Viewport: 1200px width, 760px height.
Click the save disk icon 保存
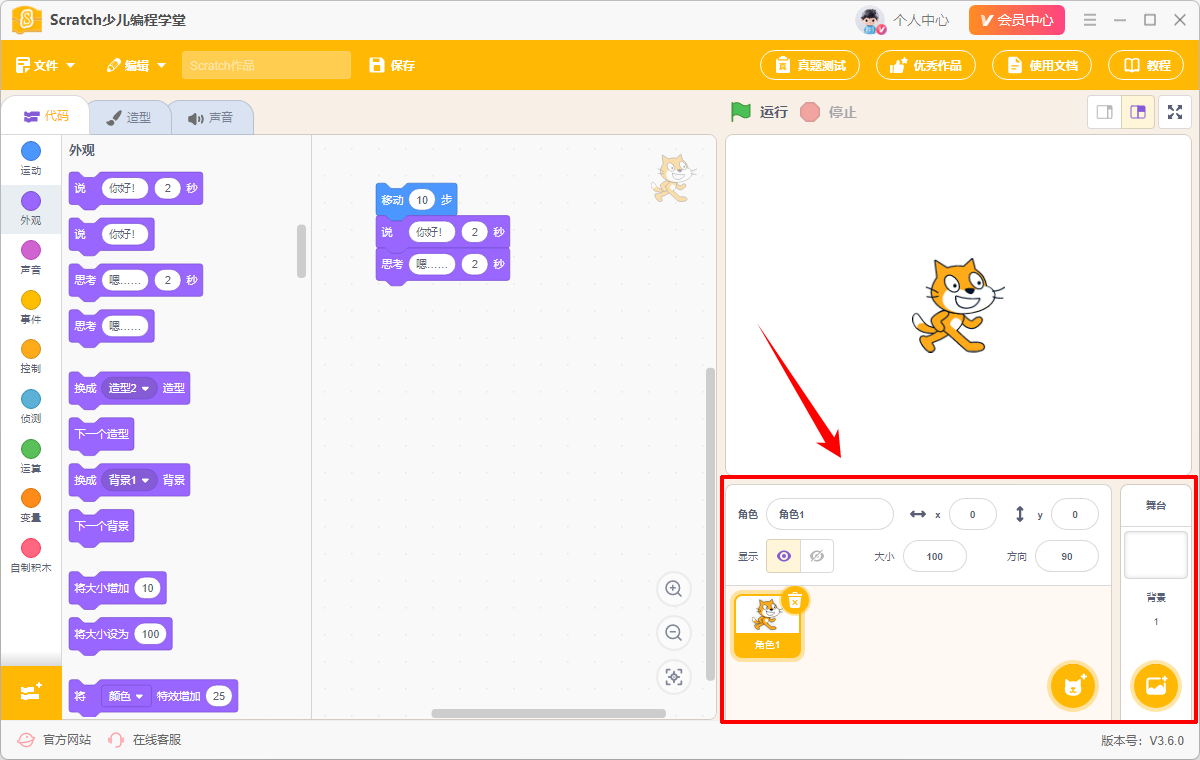point(391,66)
